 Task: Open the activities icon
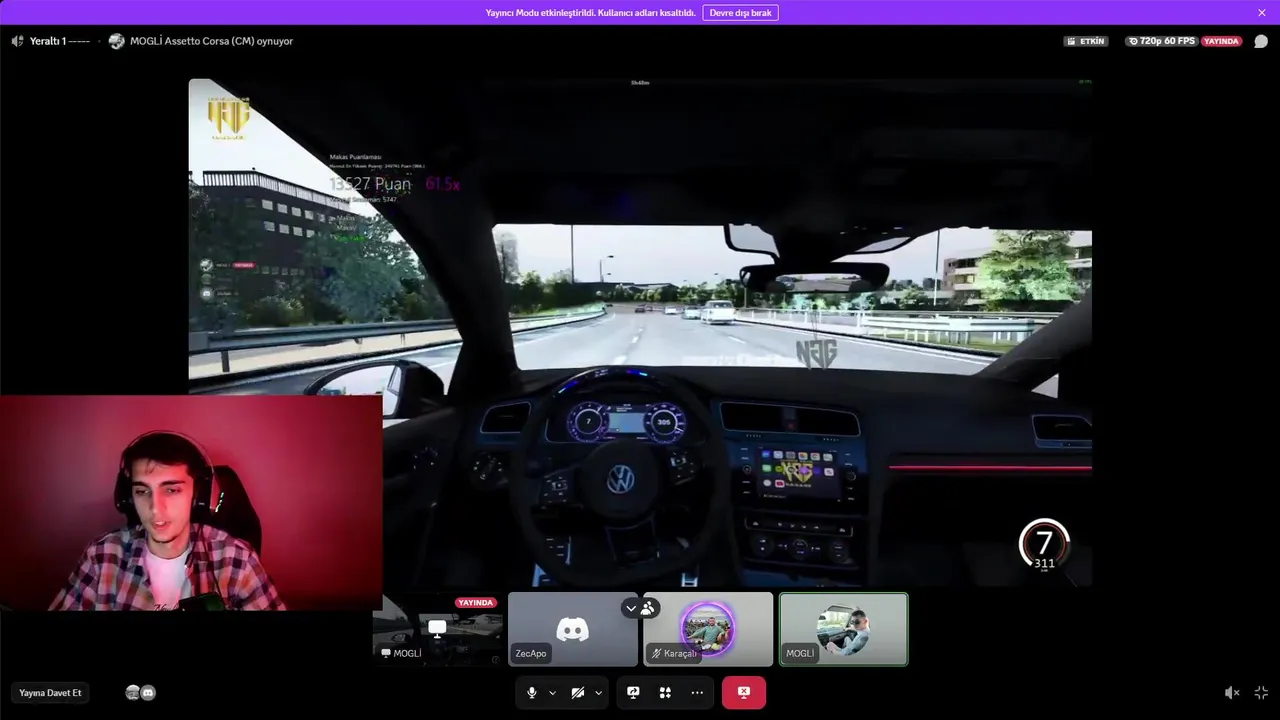coord(665,693)
